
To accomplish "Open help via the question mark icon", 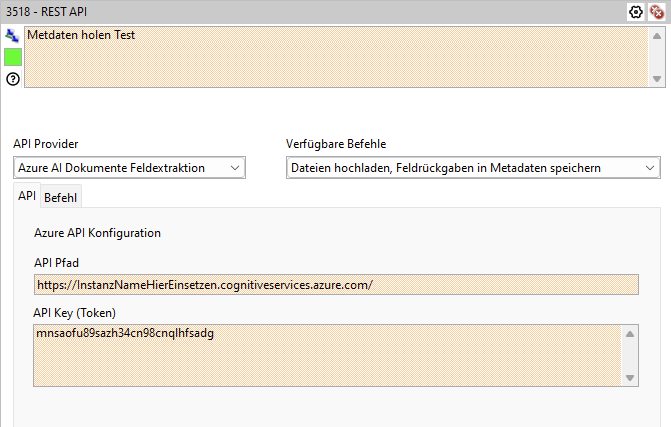I will pos(12,79).
